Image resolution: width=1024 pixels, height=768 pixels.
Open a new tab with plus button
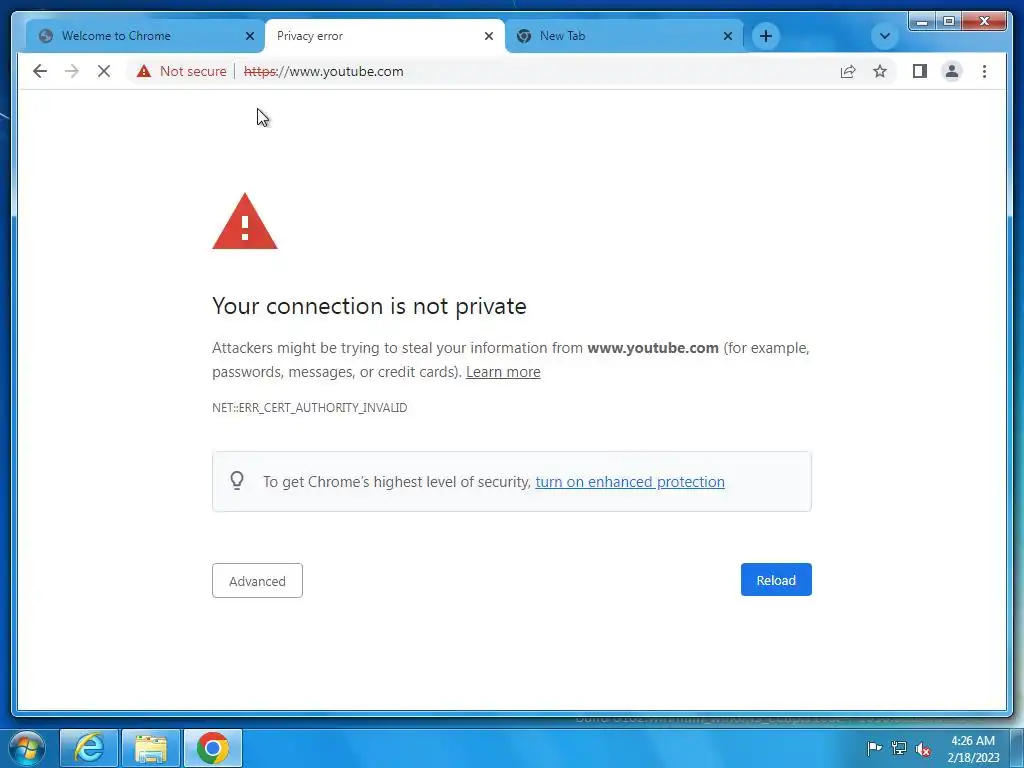point(765,36)
